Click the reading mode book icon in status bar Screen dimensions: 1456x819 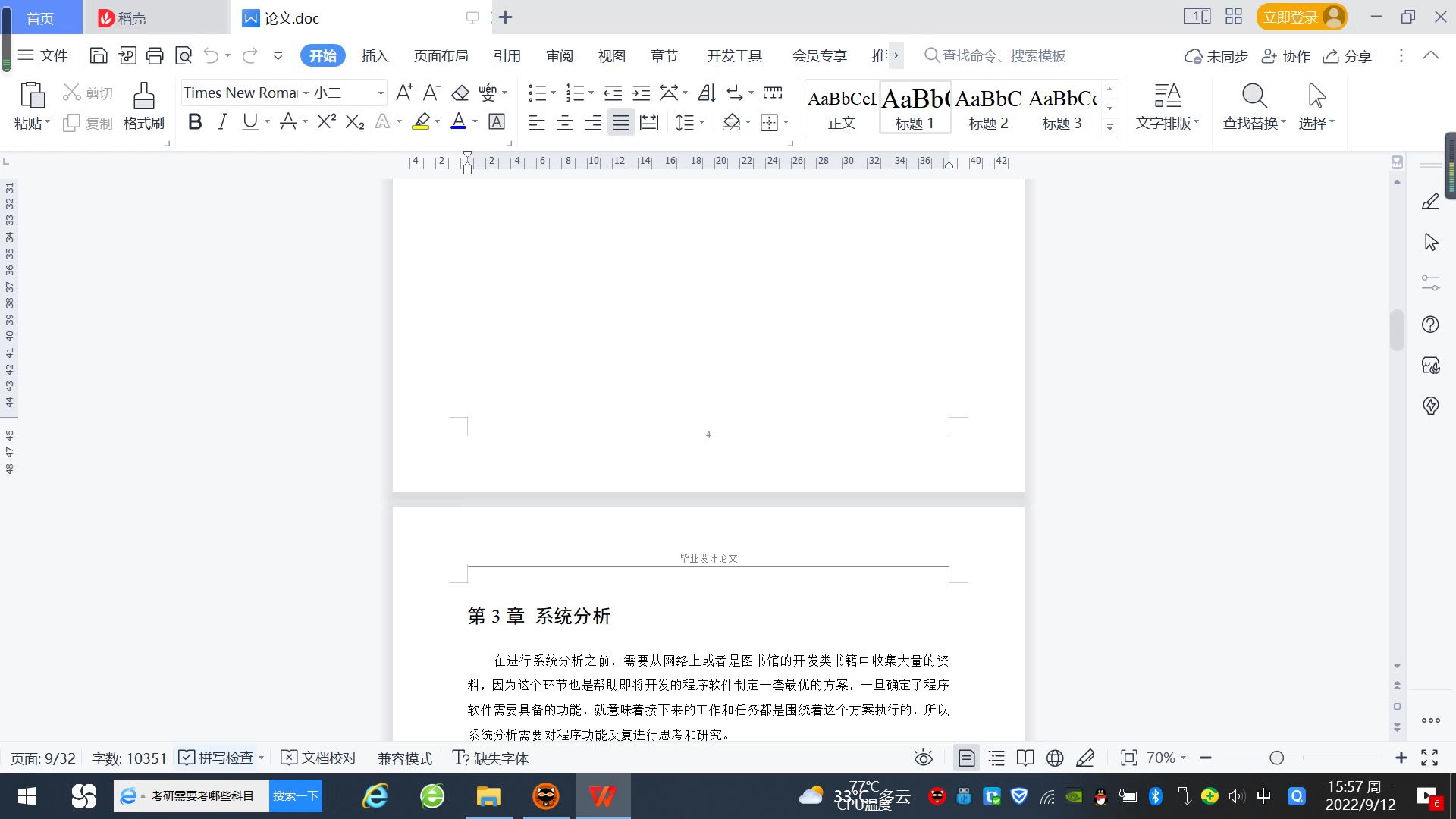point(1025,758)
